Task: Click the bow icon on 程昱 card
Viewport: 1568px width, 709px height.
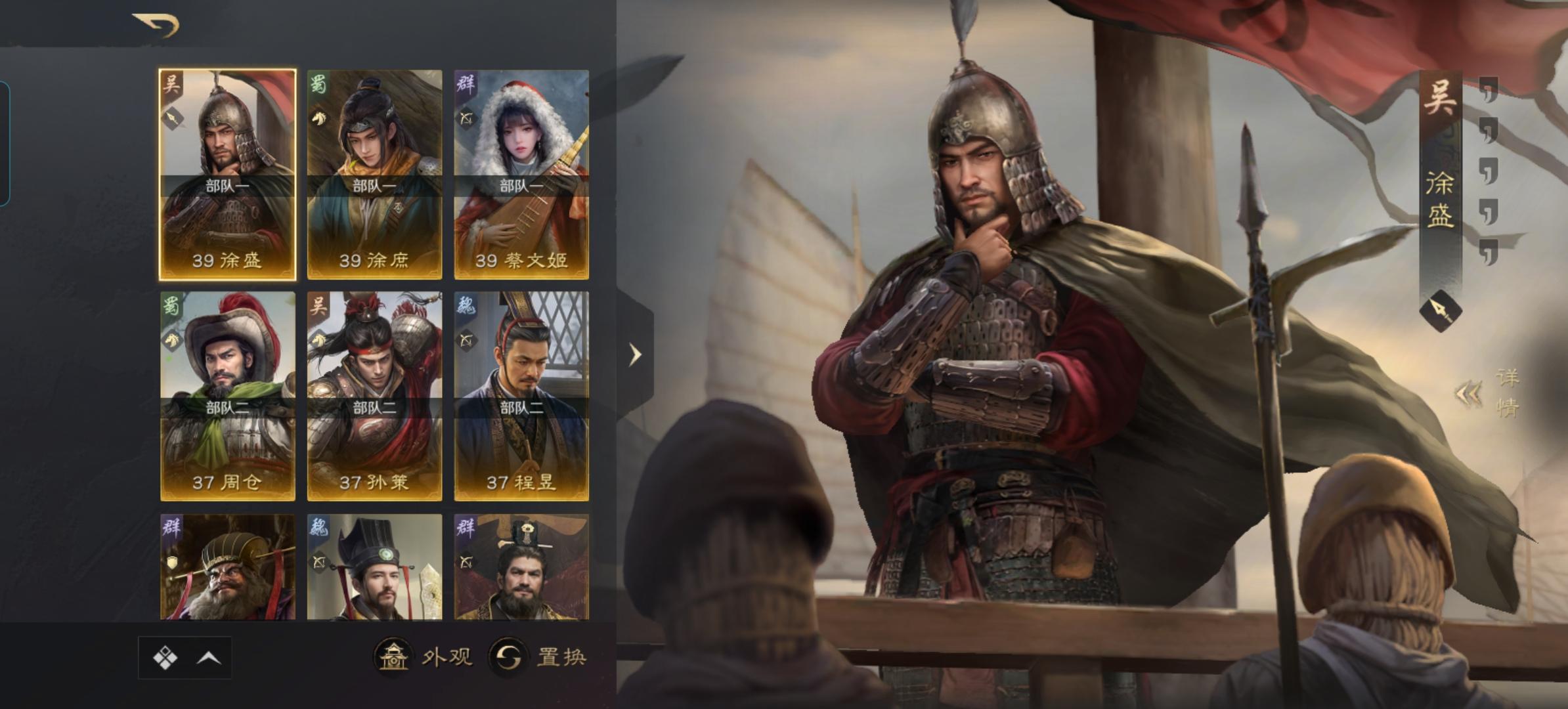Action: pyautogui.click(x=467, y=341)
